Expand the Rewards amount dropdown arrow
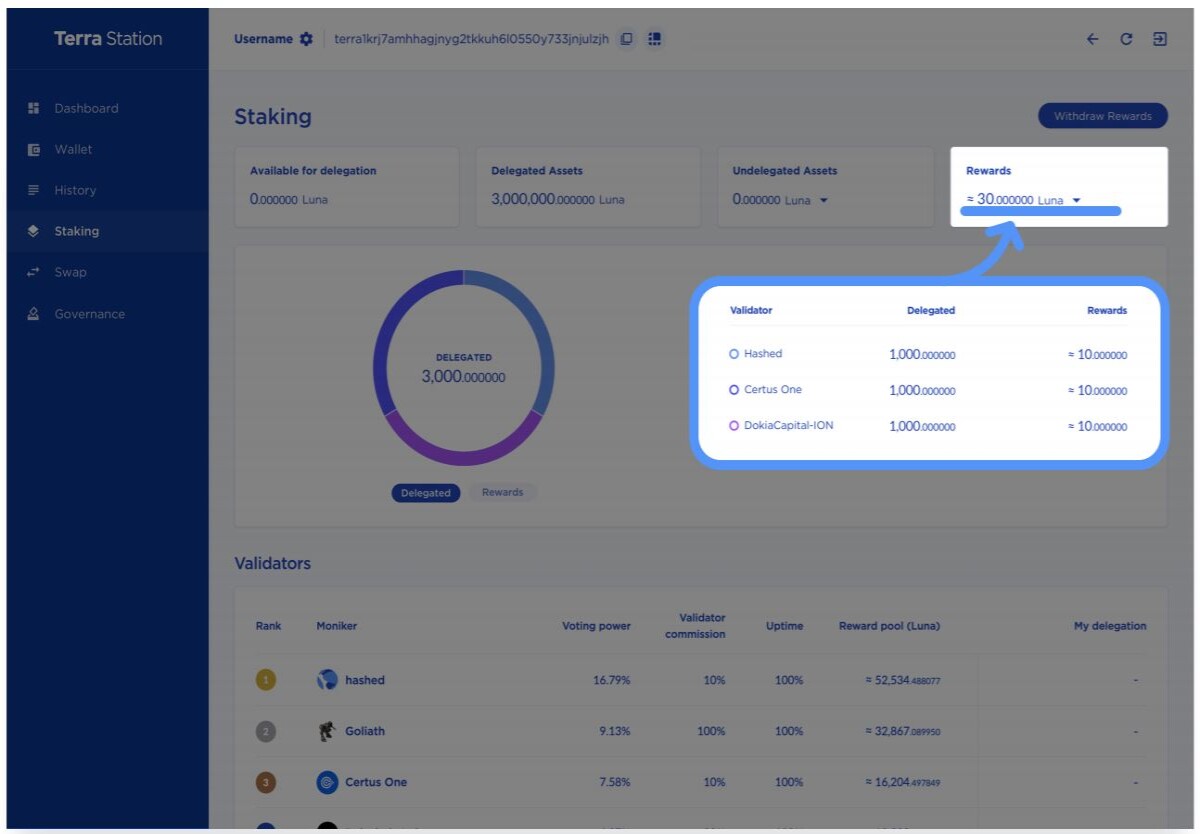1200x834 pixels. click(1077, 201)
